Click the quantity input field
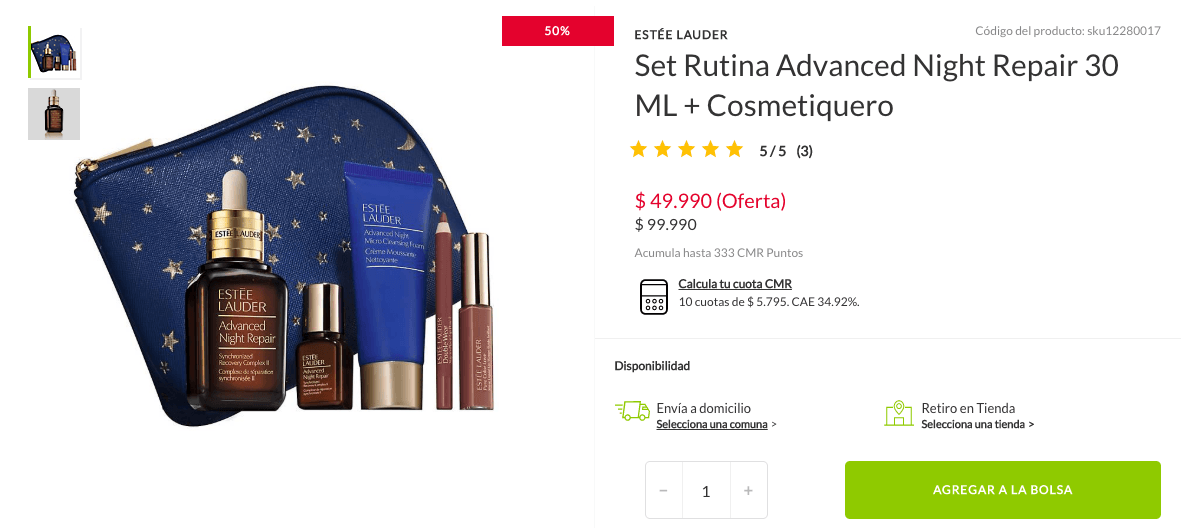Screen dimensions: 1188x528 706,491
